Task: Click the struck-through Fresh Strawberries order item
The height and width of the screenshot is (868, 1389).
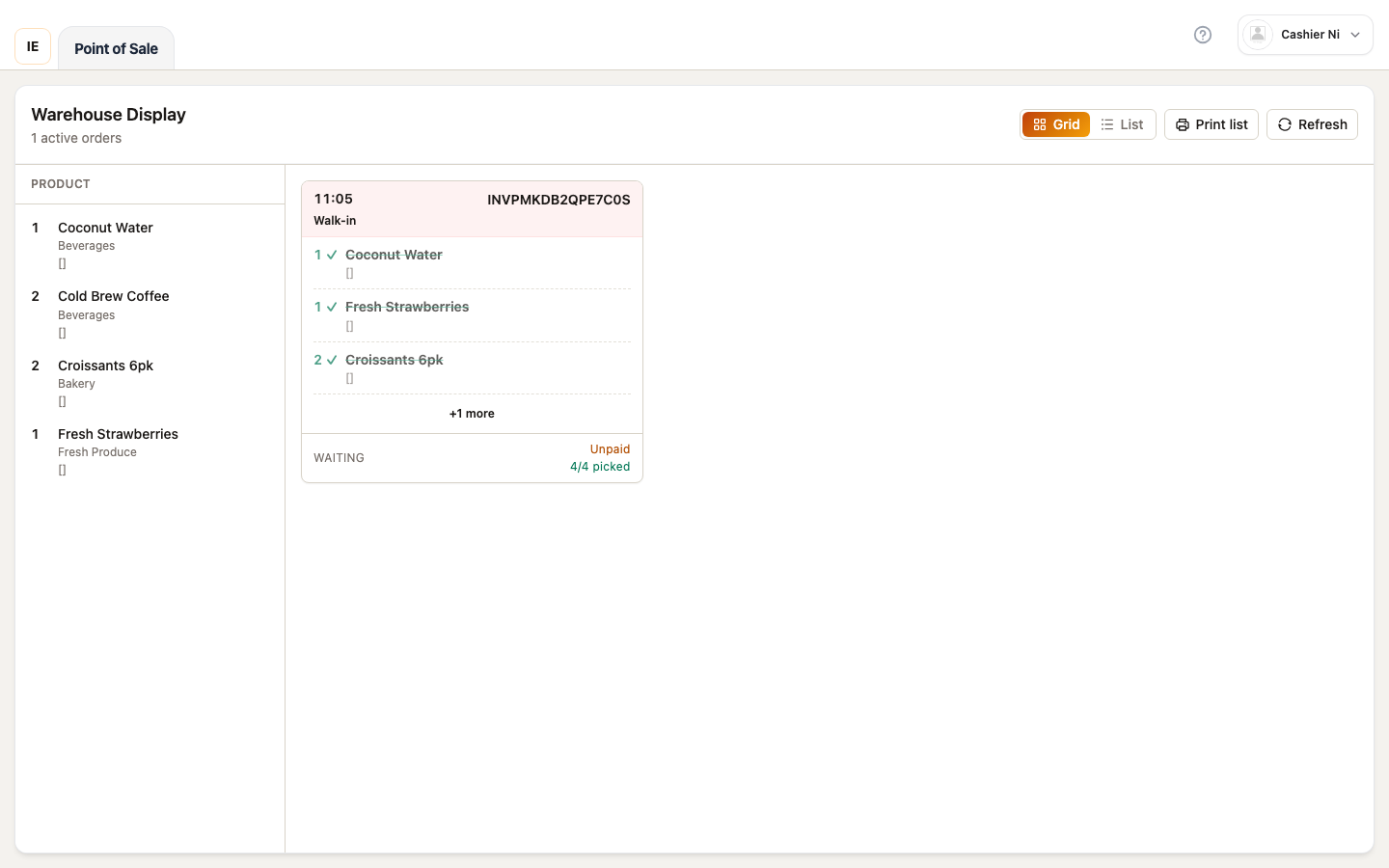Action: pos(407,307)
